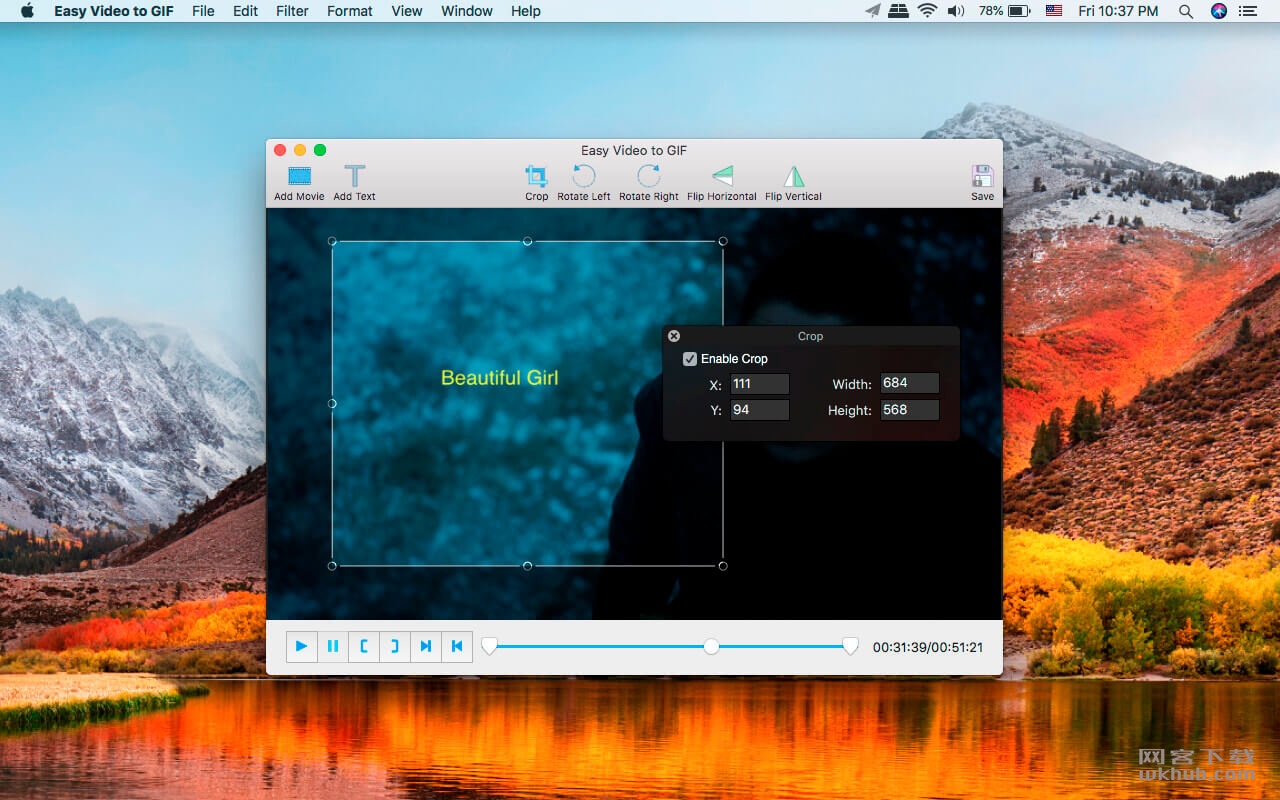1280x800 pixels.
Task: Click the Height field showing 568
Action: (910, 410)
